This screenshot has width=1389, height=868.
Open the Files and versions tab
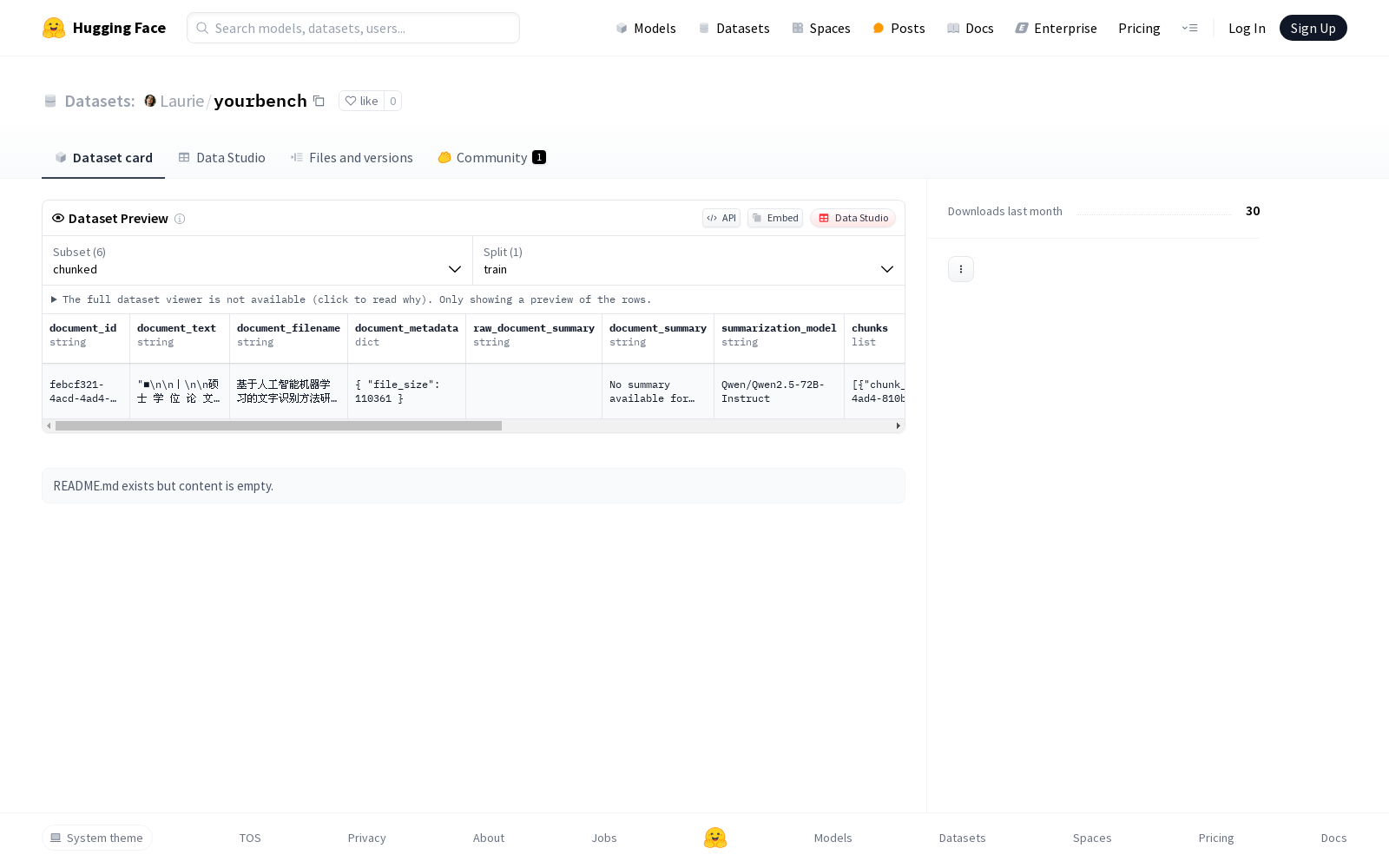click(352, 157)
